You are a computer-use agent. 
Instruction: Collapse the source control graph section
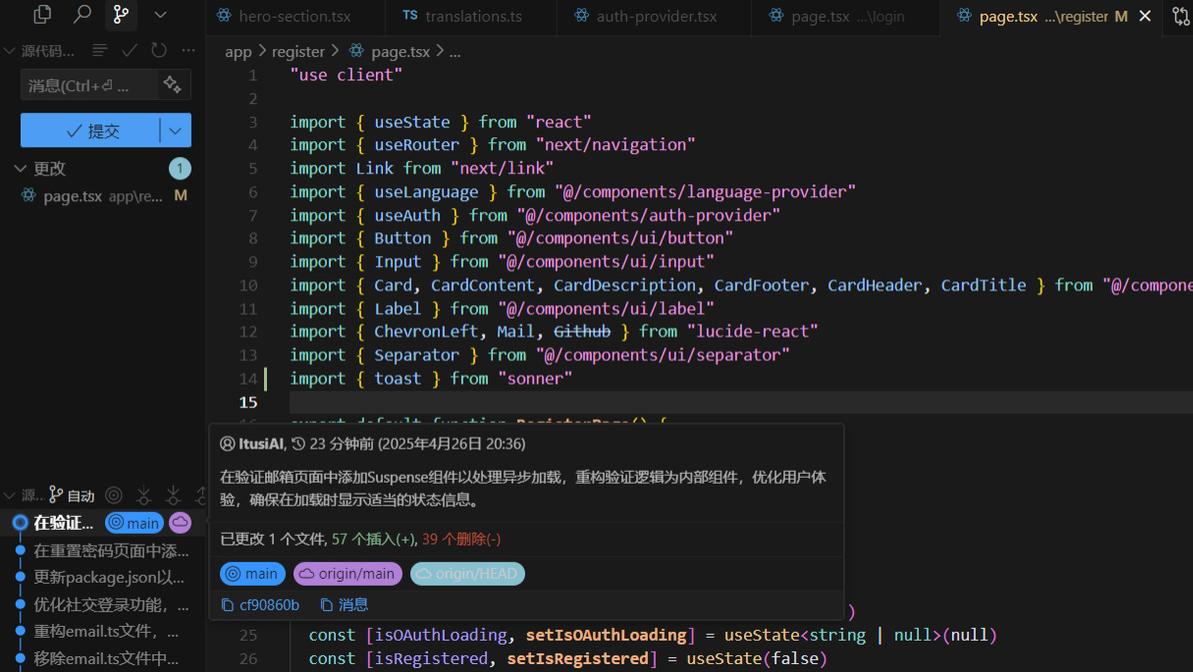(x=9, y=495)
